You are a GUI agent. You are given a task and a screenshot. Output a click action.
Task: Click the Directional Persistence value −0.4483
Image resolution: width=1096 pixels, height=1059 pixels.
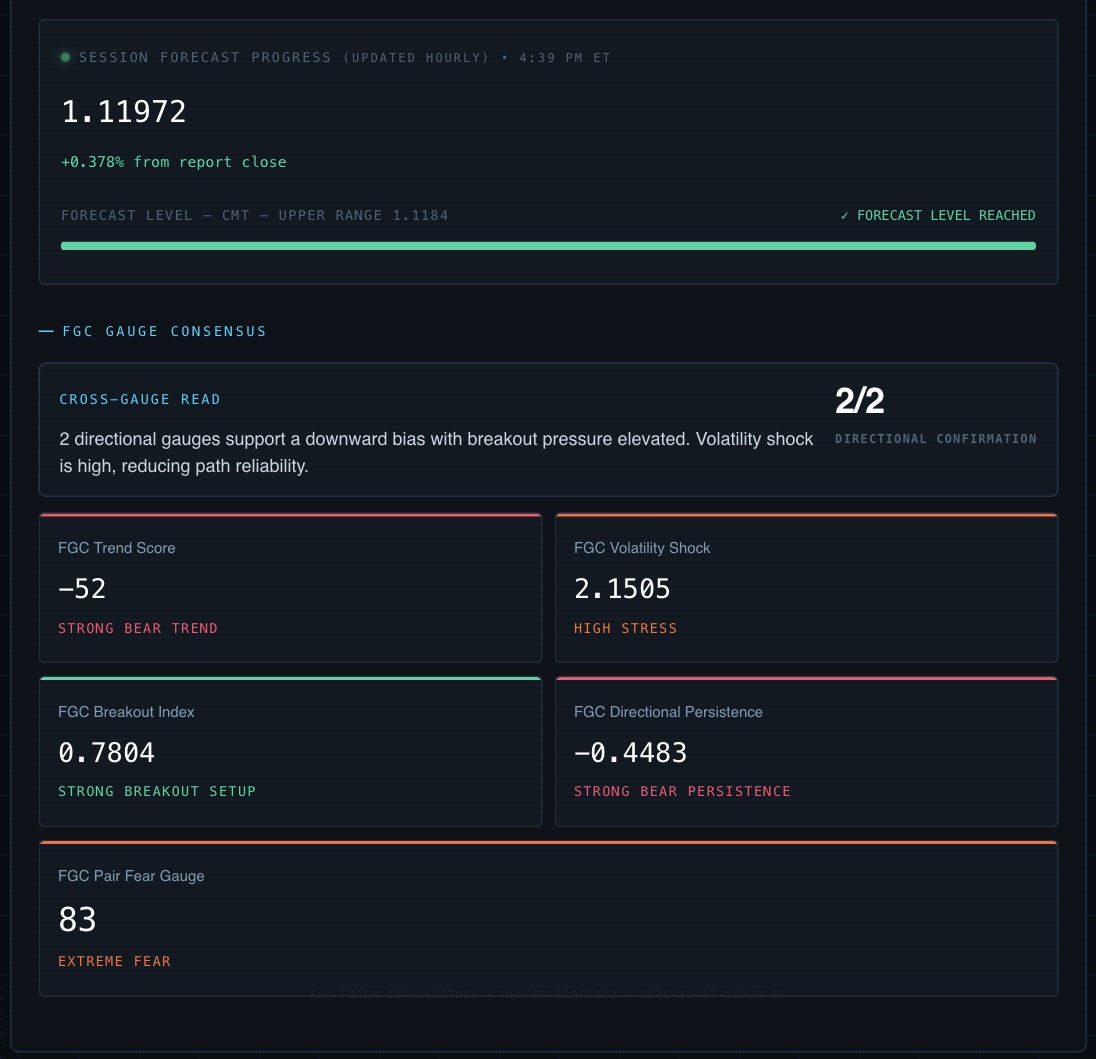(630, 753)
